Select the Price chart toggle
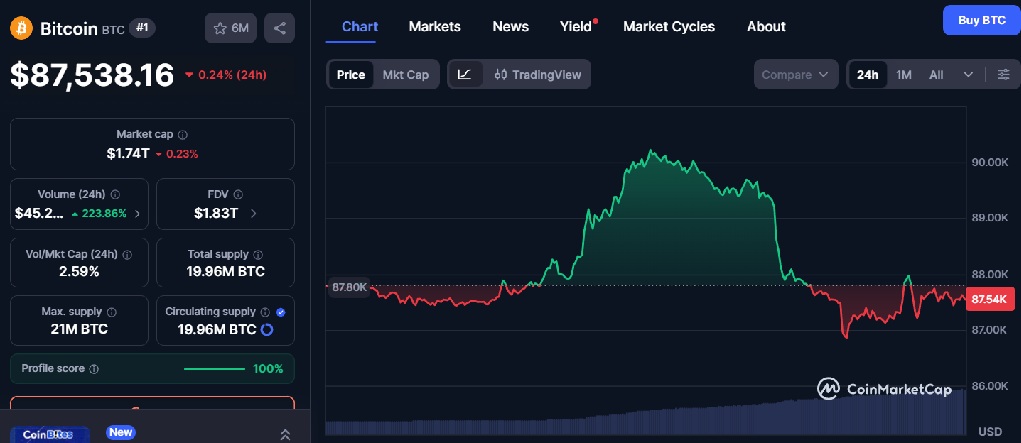Viewport: 1021px width, 443px height. pyautogui.click(x=351, y=74)
